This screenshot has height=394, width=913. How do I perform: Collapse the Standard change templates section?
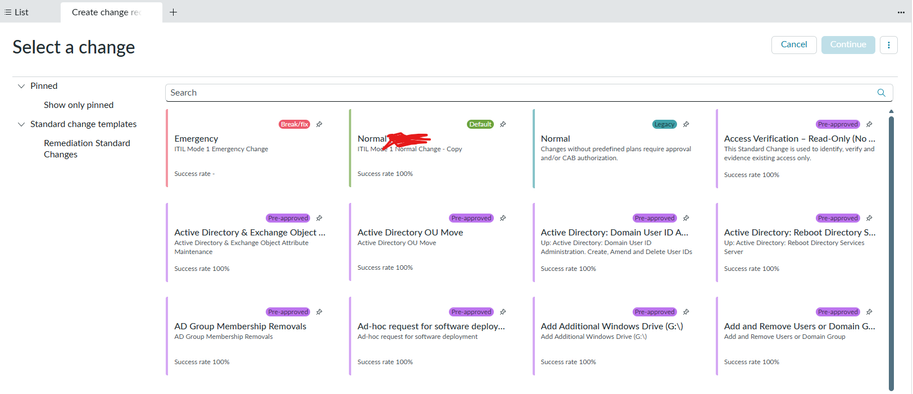pos(22,125)
